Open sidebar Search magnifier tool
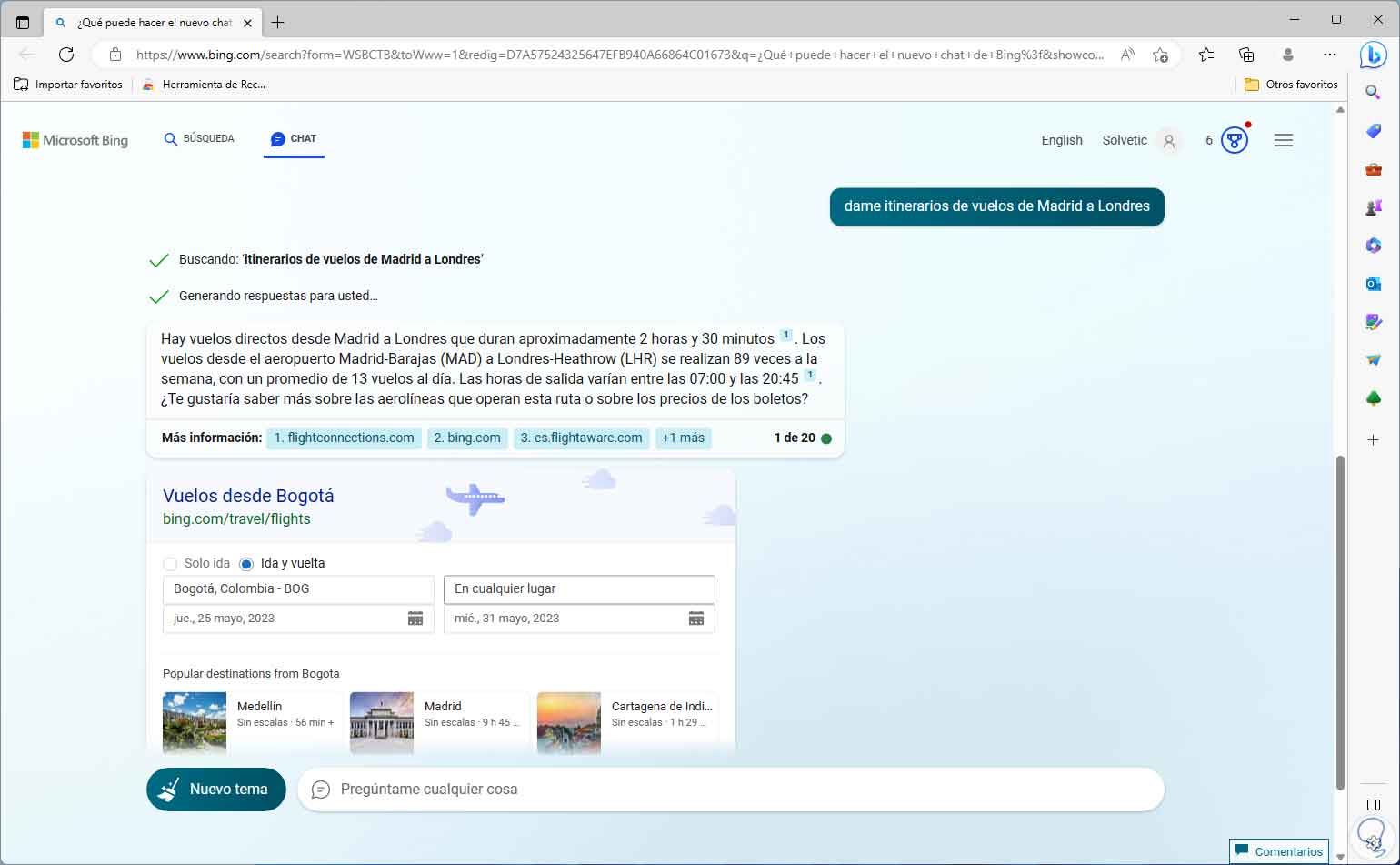 (x=1373, y=92)
